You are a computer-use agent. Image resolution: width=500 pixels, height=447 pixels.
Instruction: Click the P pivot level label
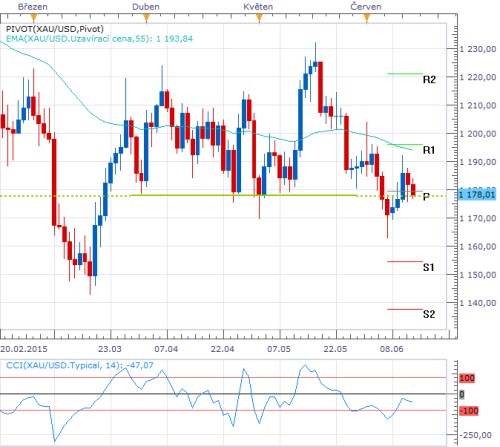(x=426, y=197)
